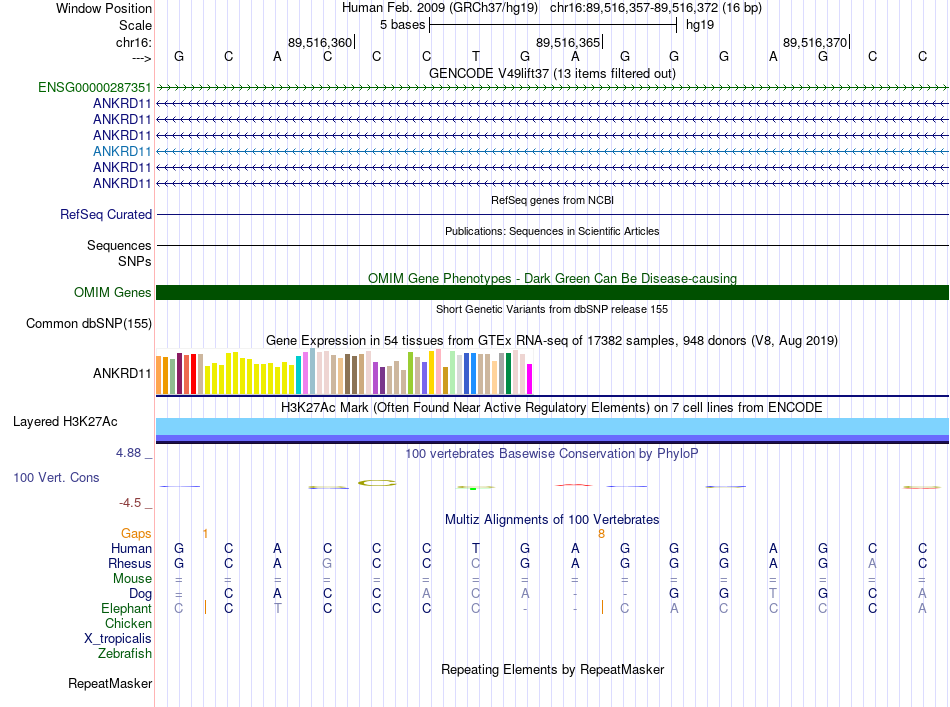Screen dimensions: 950x707
Task: Click the RefSeq Curated track label
Action: tap(106, 214)
